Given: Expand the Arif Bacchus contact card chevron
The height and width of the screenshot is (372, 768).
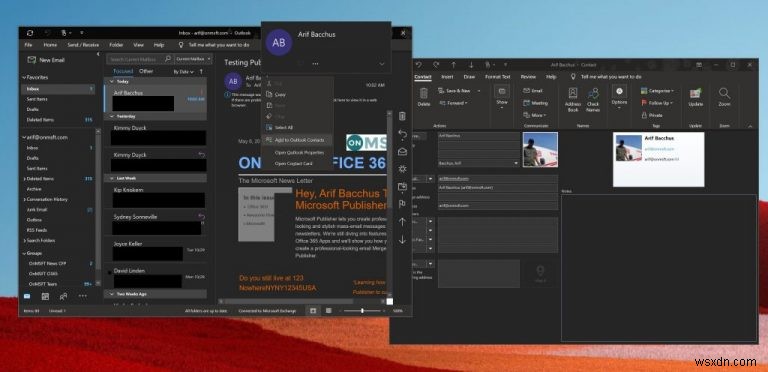Looking at the screenshot, I should (382, 64).
